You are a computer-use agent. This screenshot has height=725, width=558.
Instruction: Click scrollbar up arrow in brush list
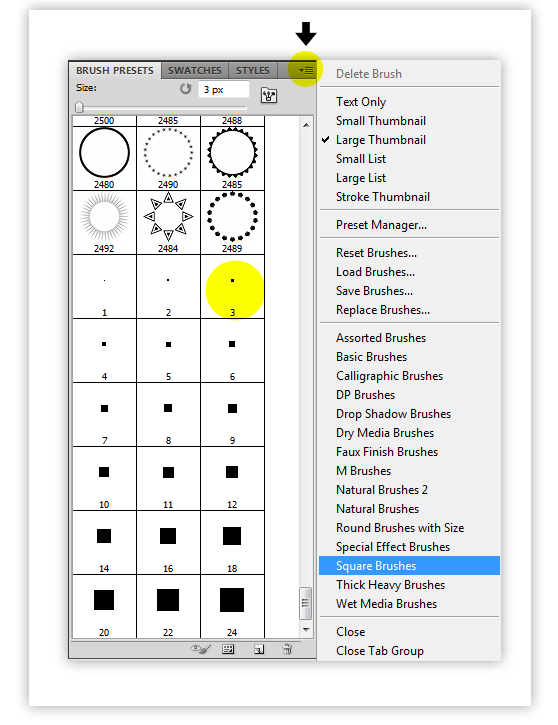[306, 125]
